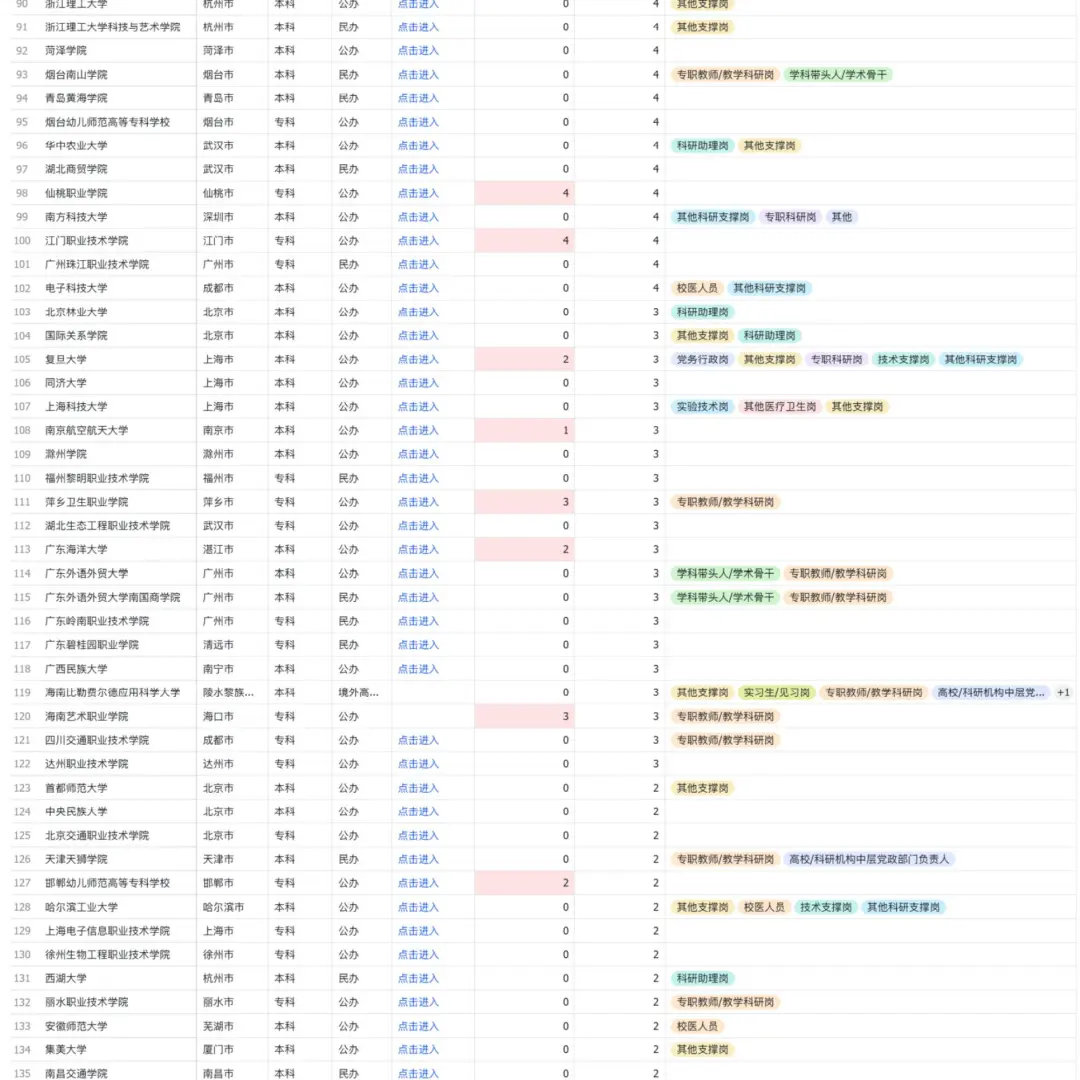Viewport: 1080px width, 1080px height.
Task: Follow the 点击进入 link for 广东海洋大学
Action: tap(417, 550)
